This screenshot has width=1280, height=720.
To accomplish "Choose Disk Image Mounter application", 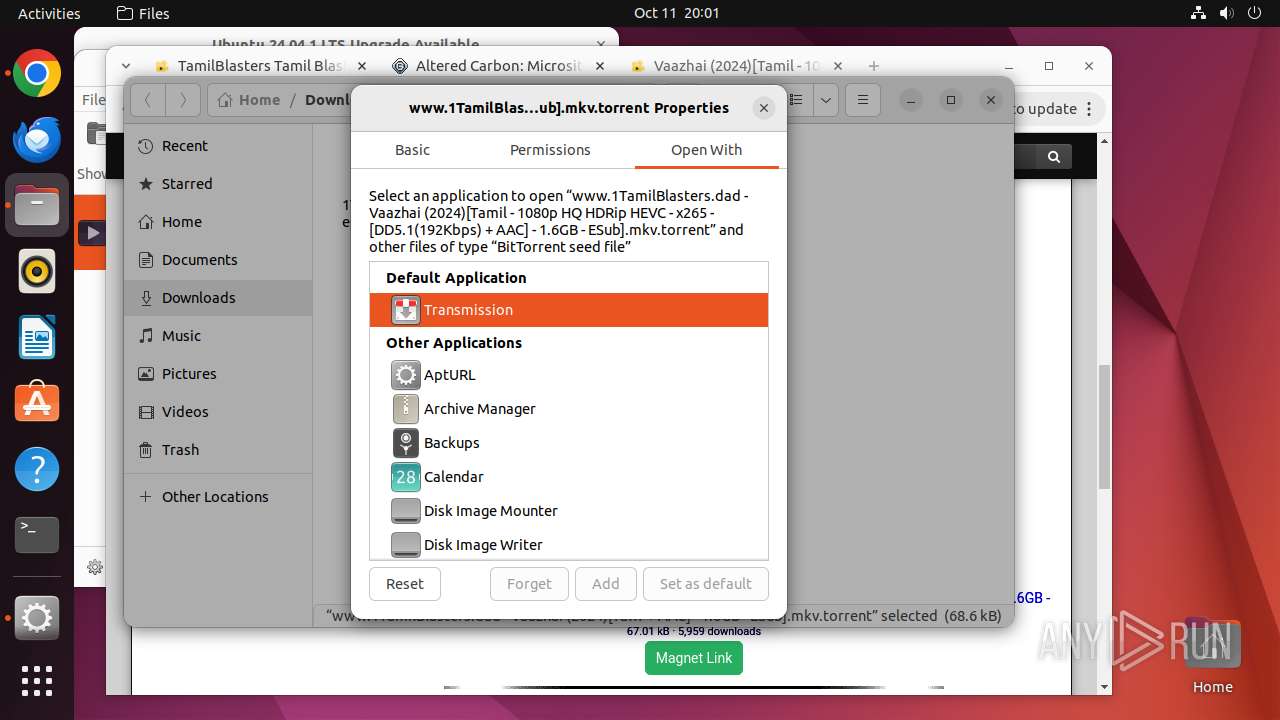I will pyautogui.click(x=569, y=511).
